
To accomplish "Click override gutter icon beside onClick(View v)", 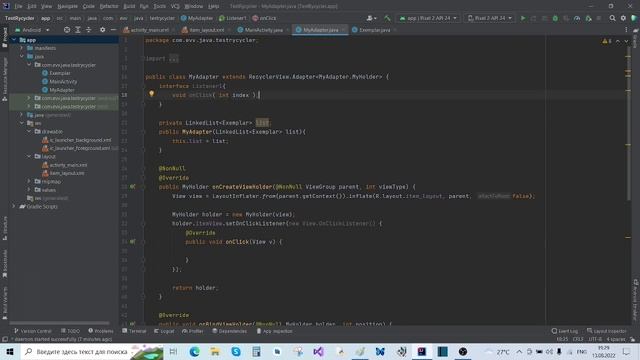I will 132,242.
